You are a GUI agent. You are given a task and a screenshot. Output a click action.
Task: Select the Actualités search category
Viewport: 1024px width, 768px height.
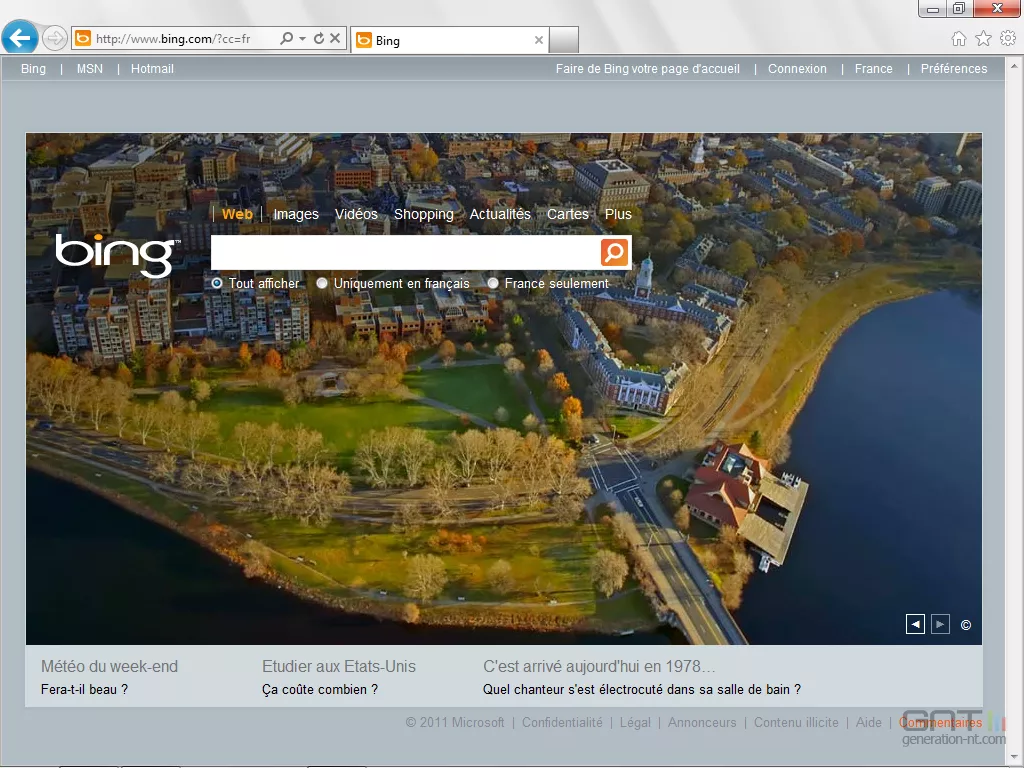tap(500, 214)
